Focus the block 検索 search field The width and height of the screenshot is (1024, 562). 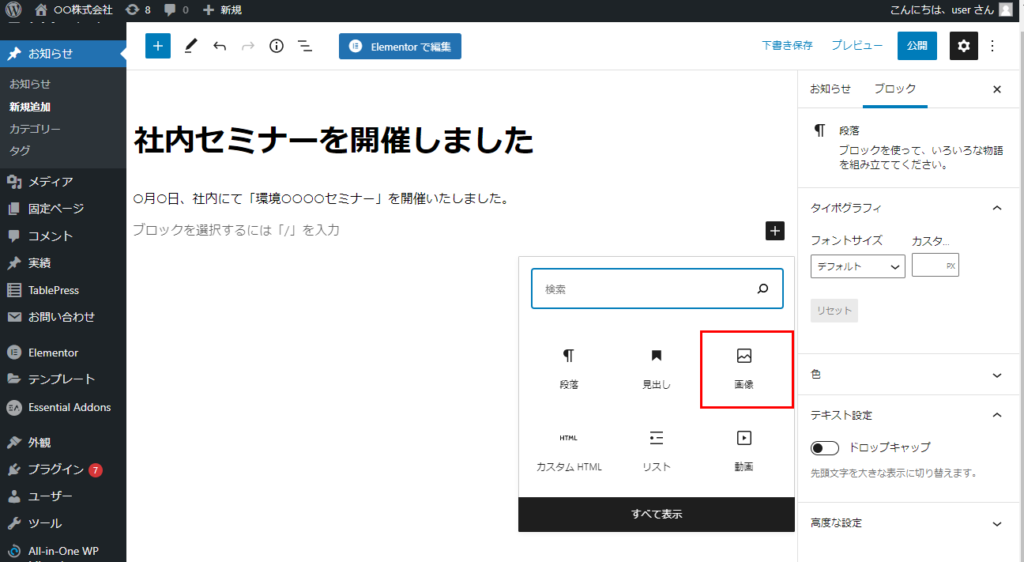pos(645,289)
